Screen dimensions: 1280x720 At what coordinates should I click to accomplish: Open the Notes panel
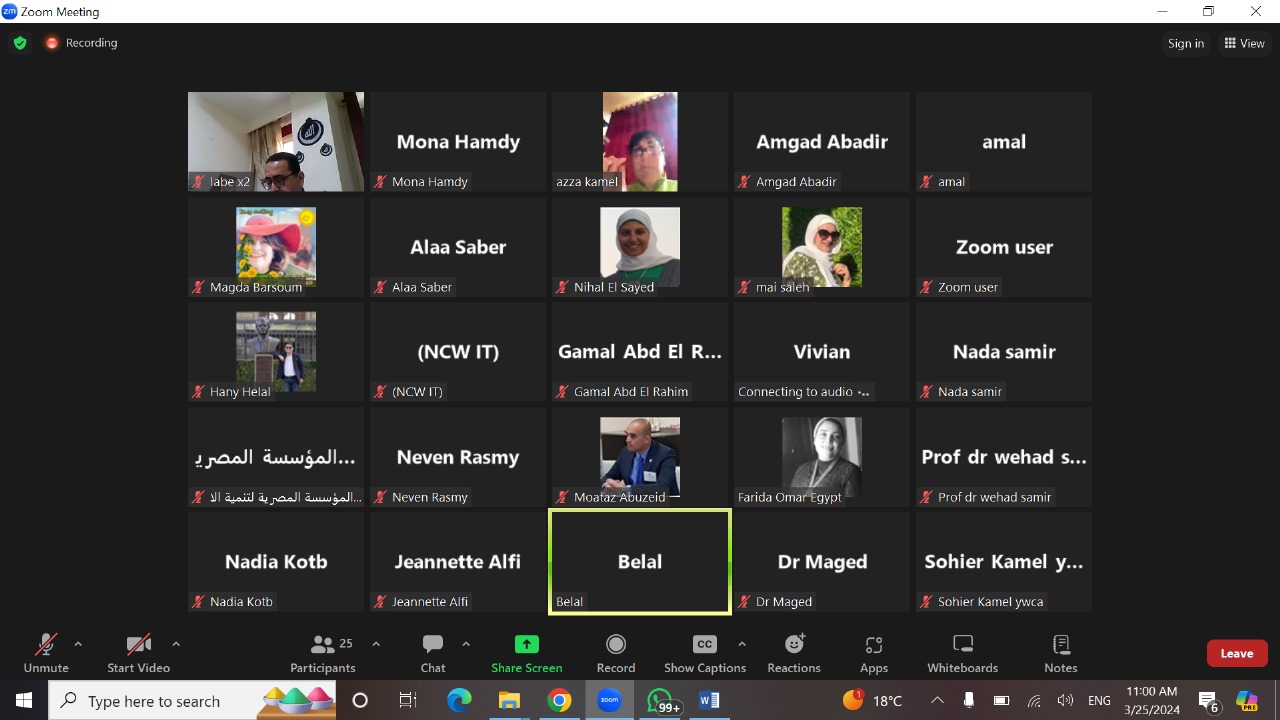[x=1060, y=653]
